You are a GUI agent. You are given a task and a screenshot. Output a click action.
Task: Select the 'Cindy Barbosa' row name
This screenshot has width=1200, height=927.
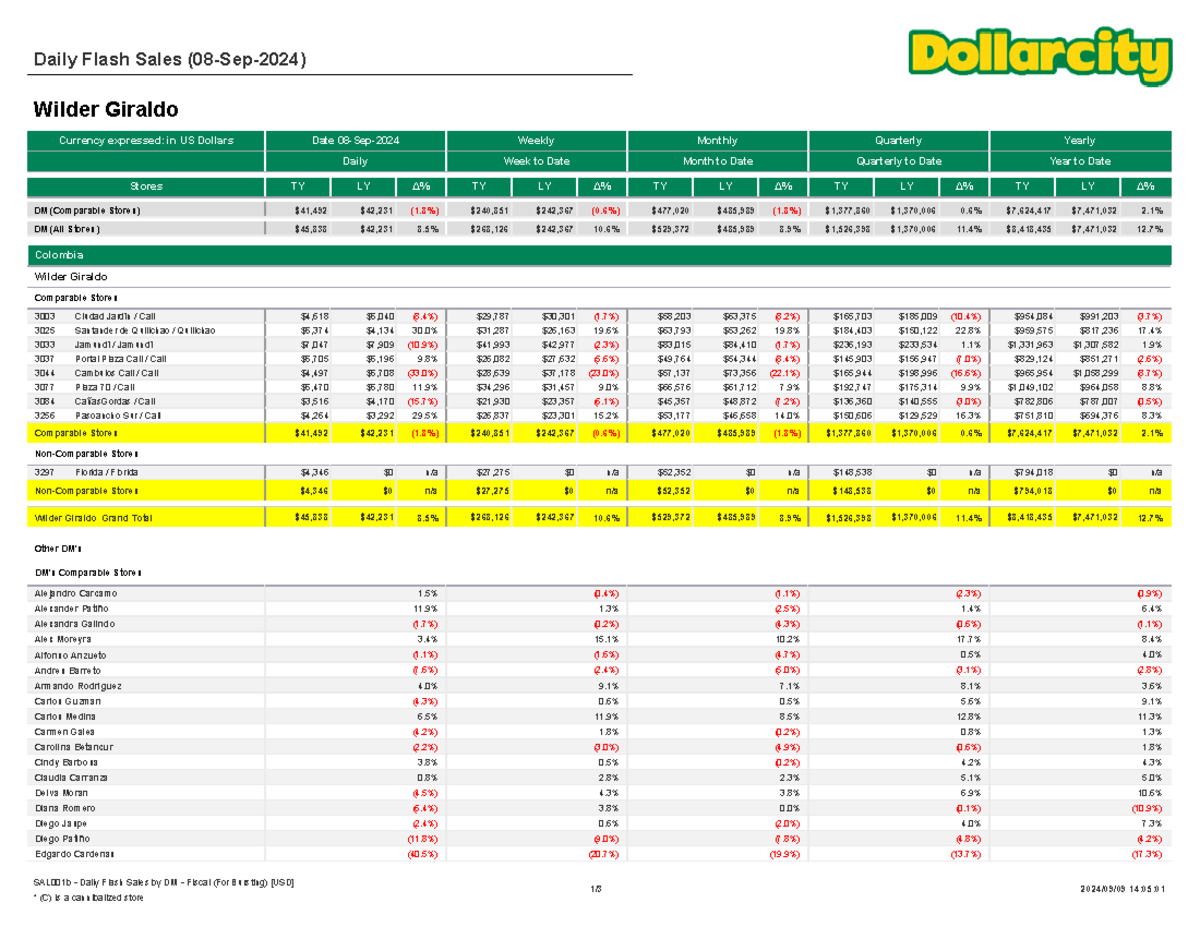point(68,762)
